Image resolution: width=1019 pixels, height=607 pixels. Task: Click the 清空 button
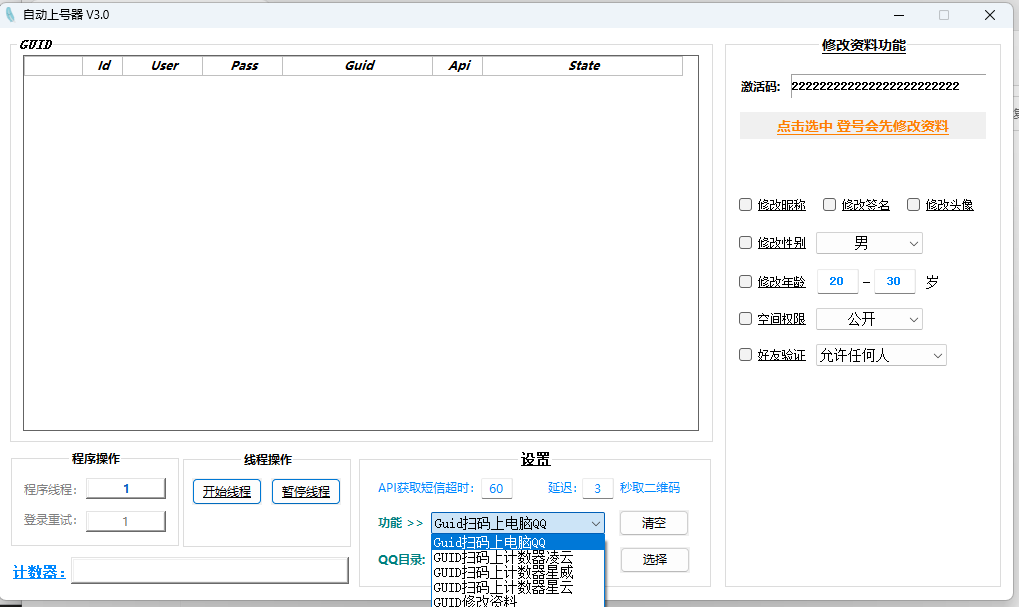(654, 523)
